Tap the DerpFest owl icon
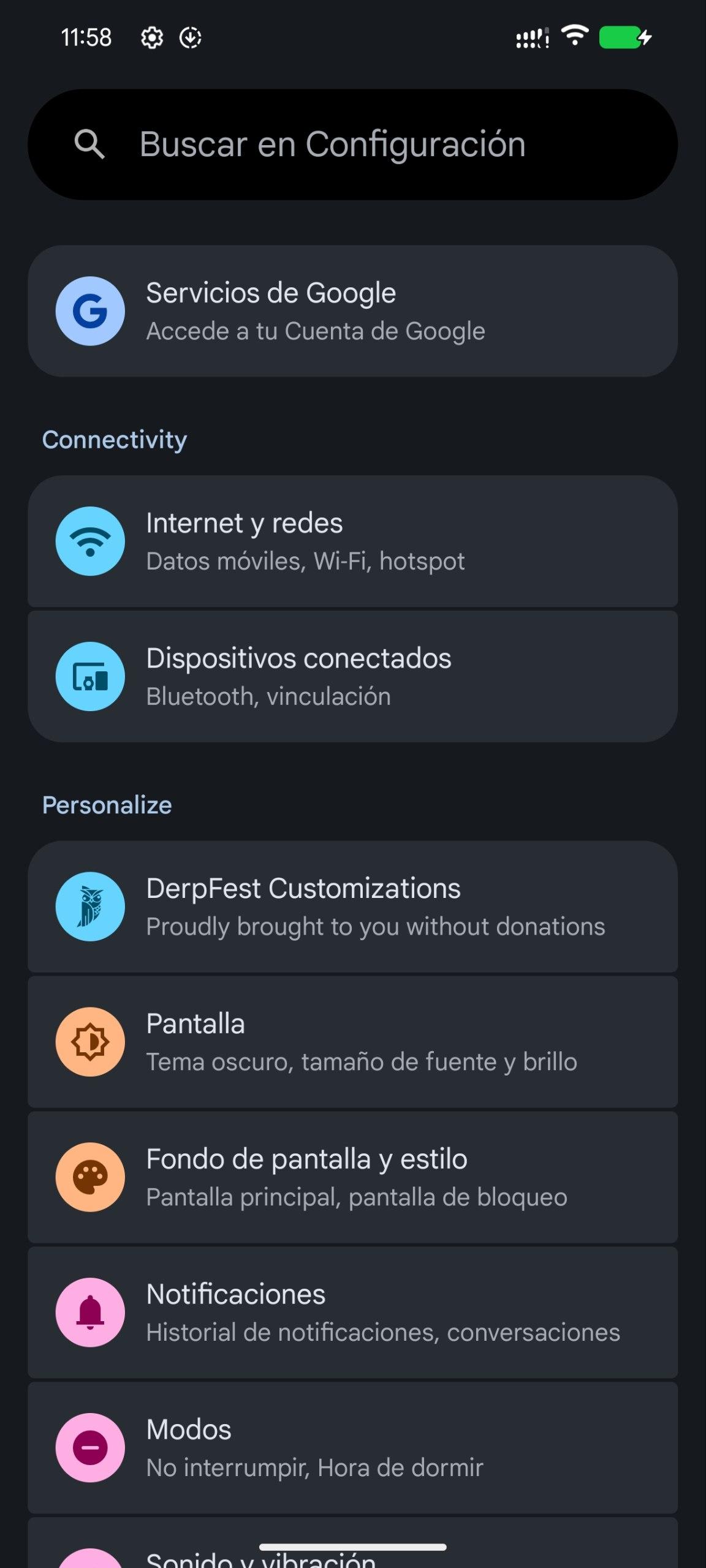Screen dimensions: 706x1568 [x=90, y=907]
